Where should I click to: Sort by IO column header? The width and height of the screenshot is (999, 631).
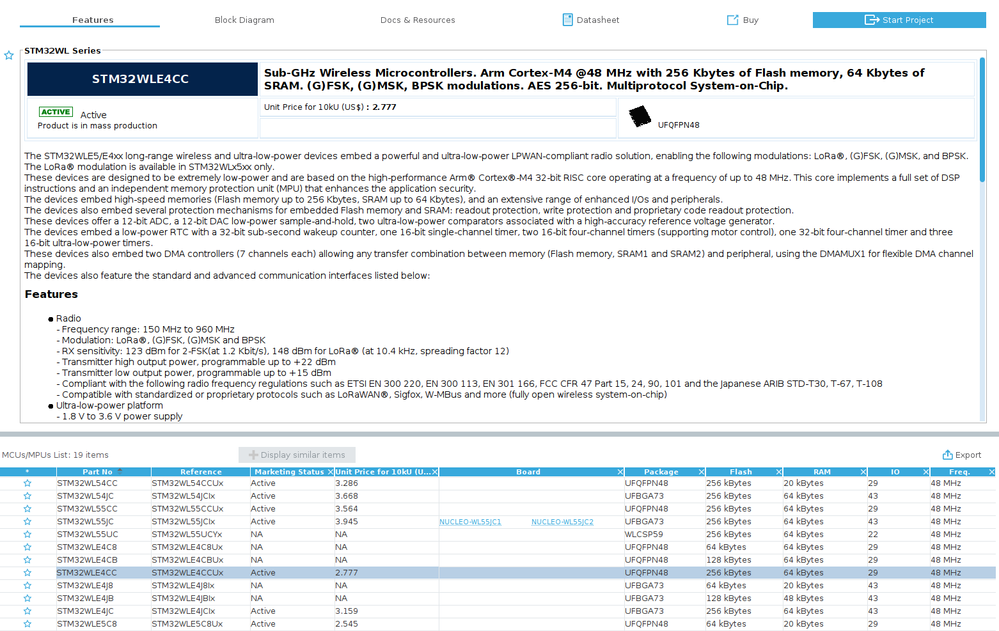click(895, 472)
